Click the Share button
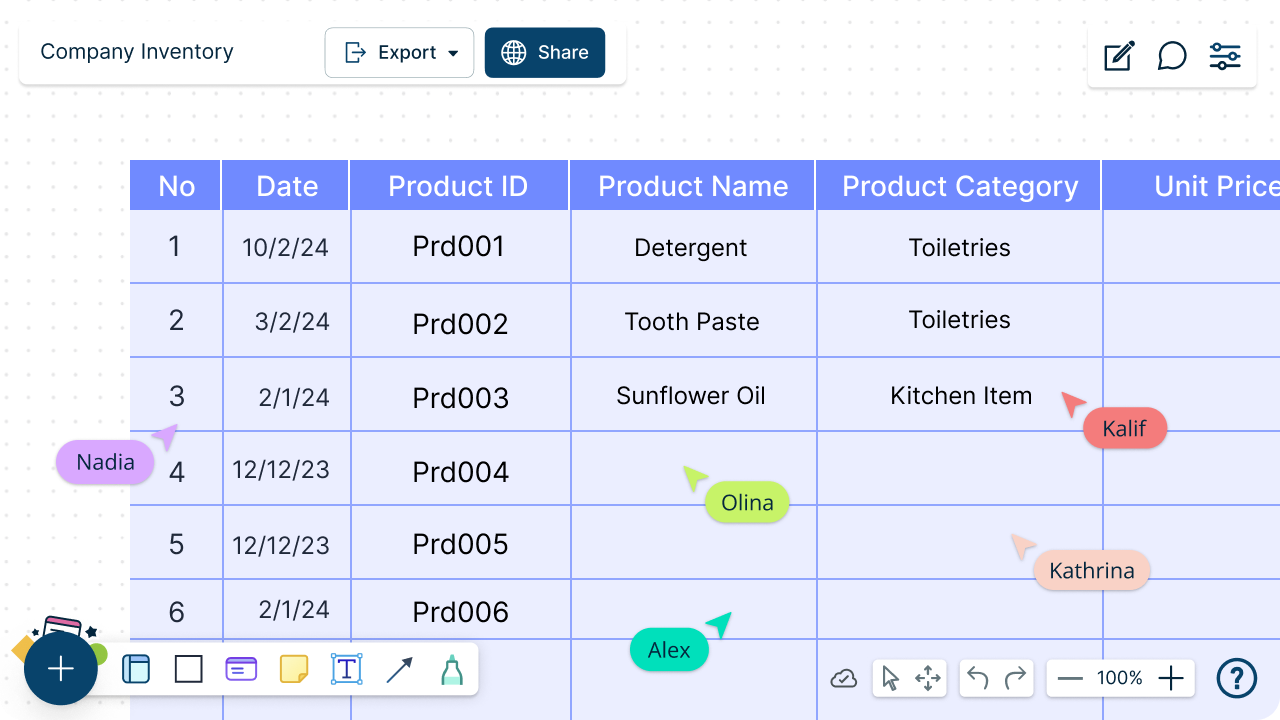 click(545, 52)
